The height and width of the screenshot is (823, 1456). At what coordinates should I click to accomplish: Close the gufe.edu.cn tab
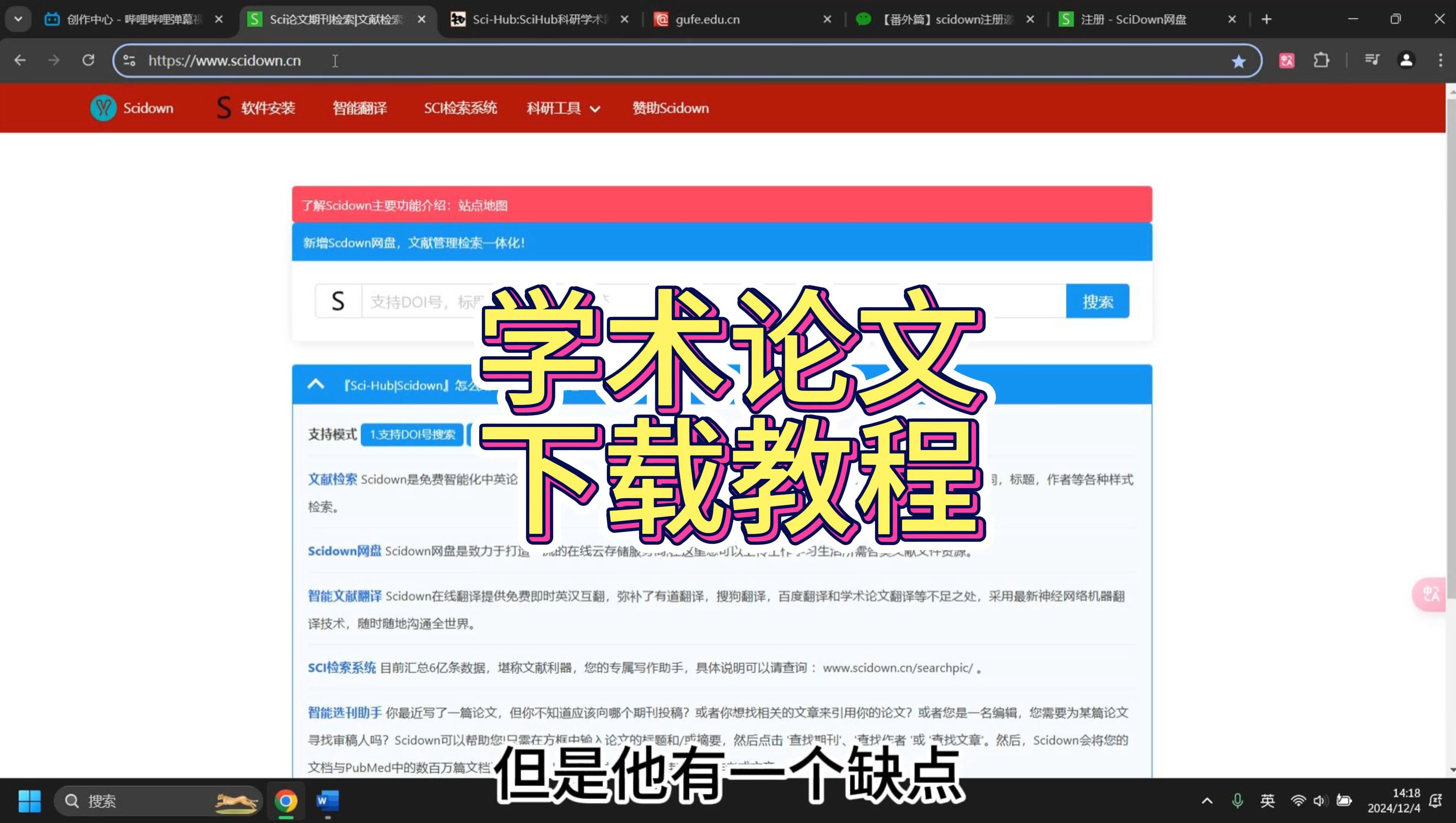pos(827,19)
